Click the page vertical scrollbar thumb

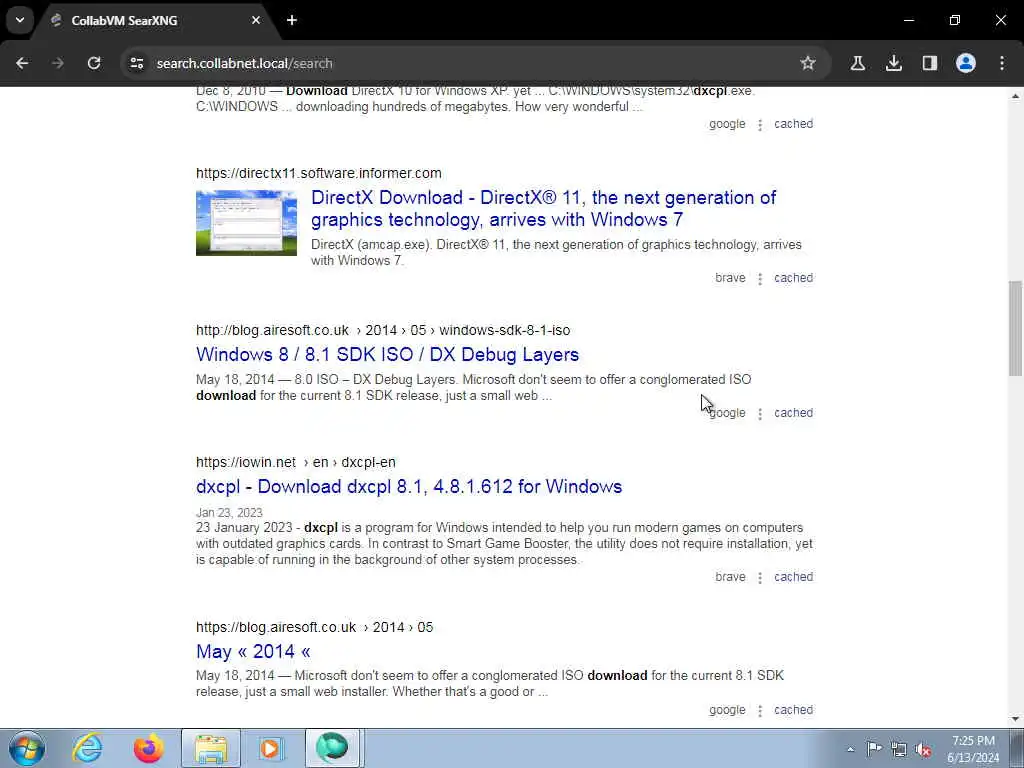click(x=1015, y=328)
